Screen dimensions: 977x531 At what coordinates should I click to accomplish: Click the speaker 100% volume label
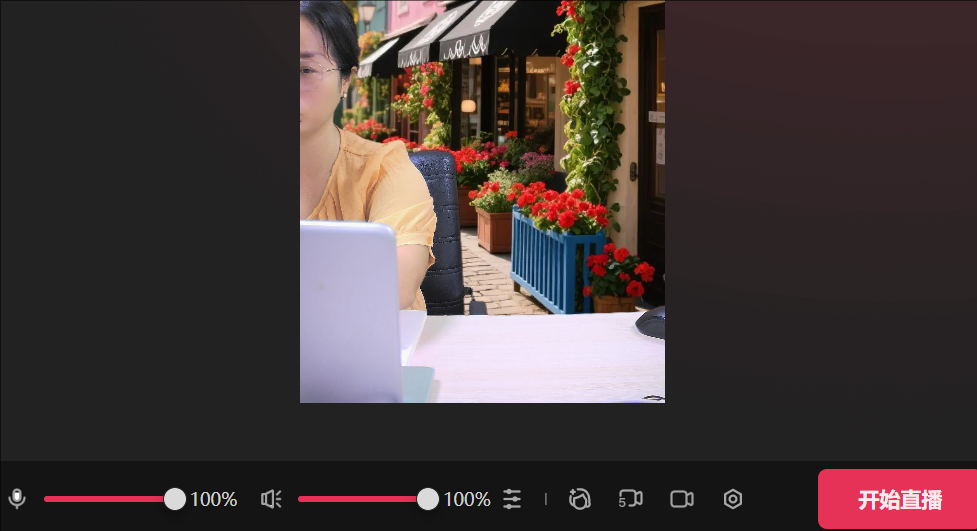click(x=467, y=499)
